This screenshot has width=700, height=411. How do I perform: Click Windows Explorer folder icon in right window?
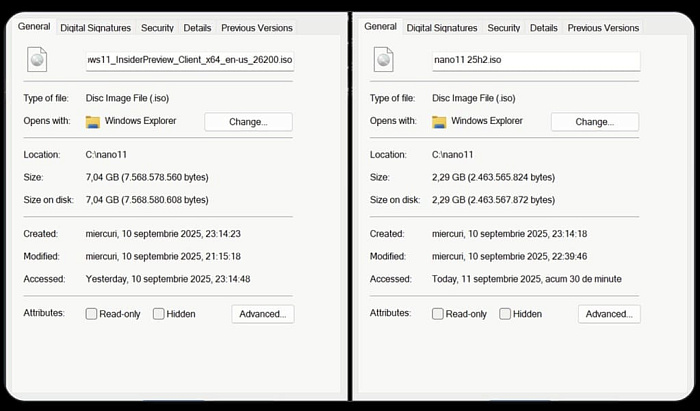pos(439,122)
